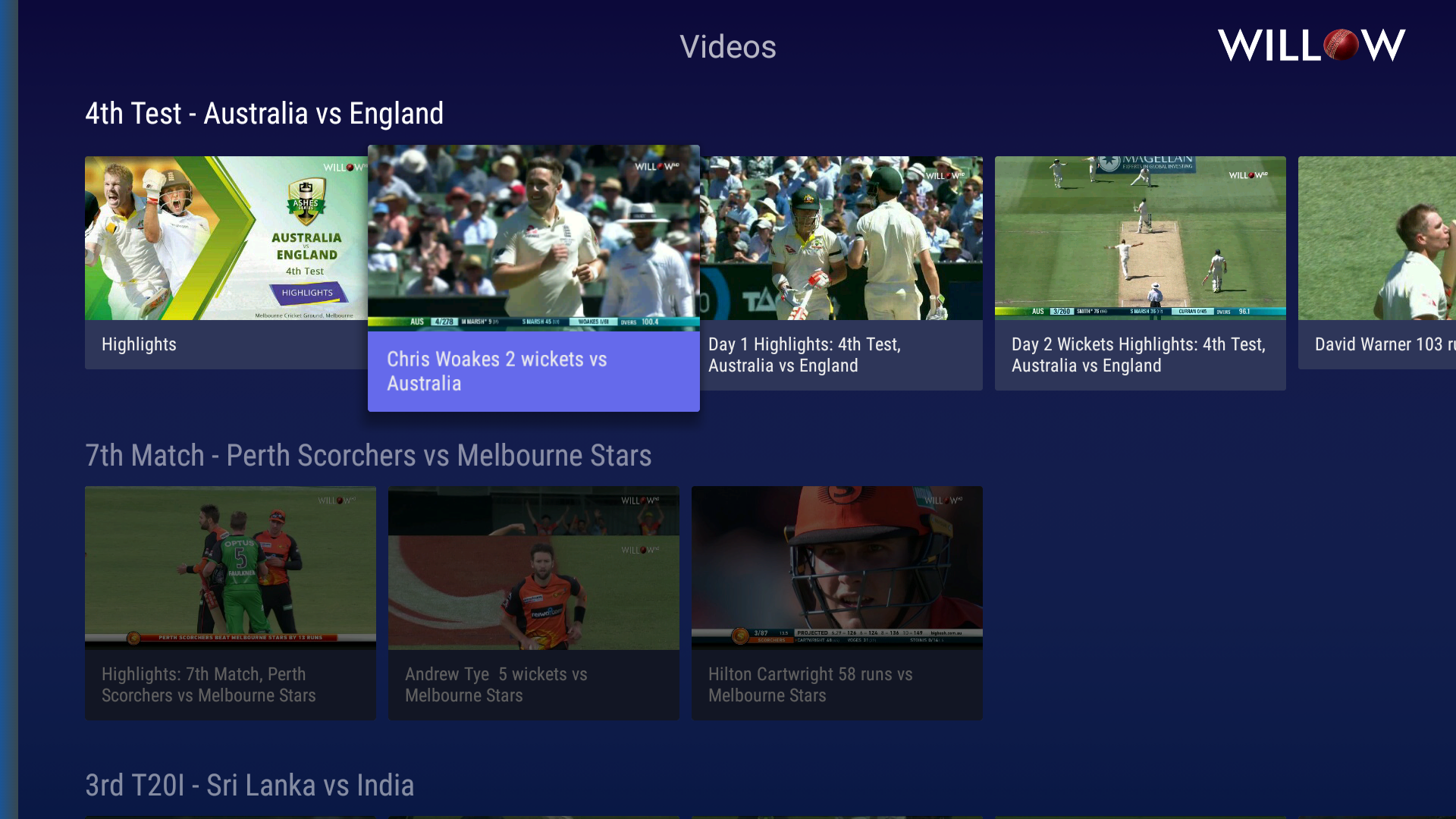Image resolution: width=1456 pixels, height=819 pixels.
Task: Open David Warner 103 runs video
Action: 1377,262
